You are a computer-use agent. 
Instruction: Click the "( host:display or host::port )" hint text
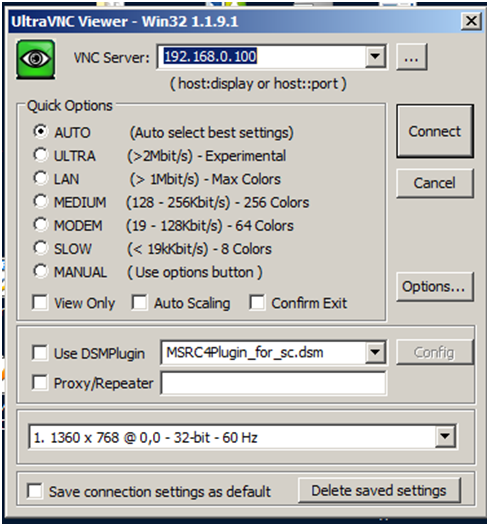click(258, 84)
